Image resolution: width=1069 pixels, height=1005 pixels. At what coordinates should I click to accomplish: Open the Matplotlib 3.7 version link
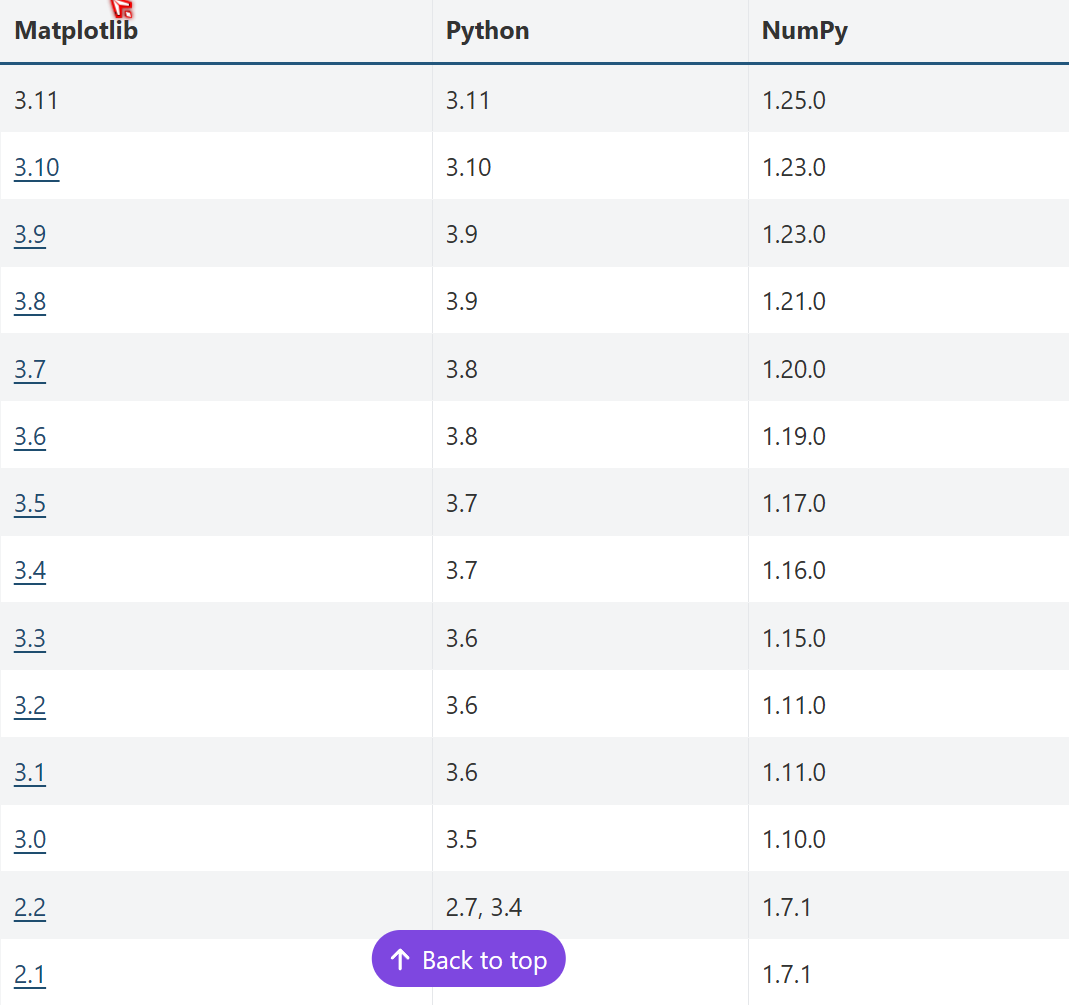click(30, 368)
